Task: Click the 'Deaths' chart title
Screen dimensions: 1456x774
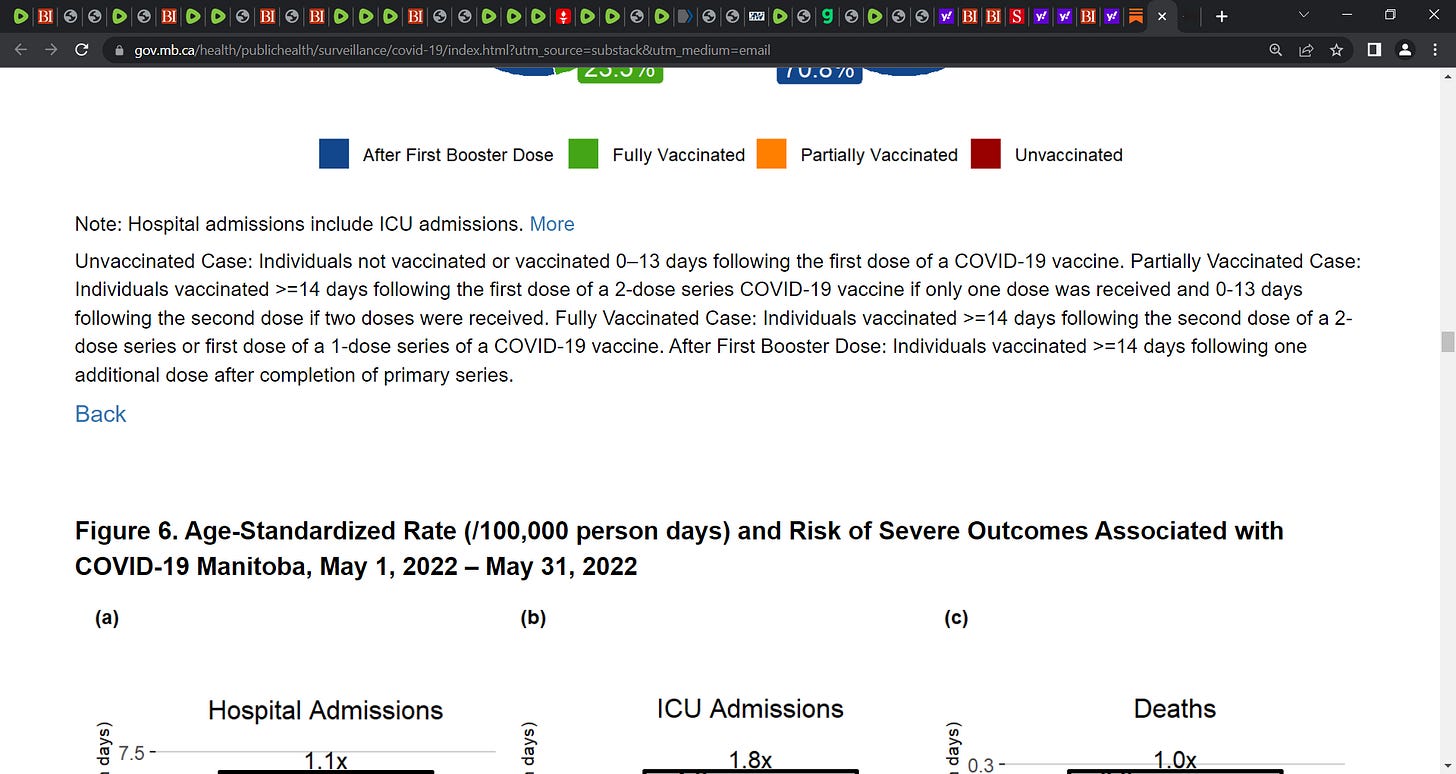Action: click(1175, 709)
